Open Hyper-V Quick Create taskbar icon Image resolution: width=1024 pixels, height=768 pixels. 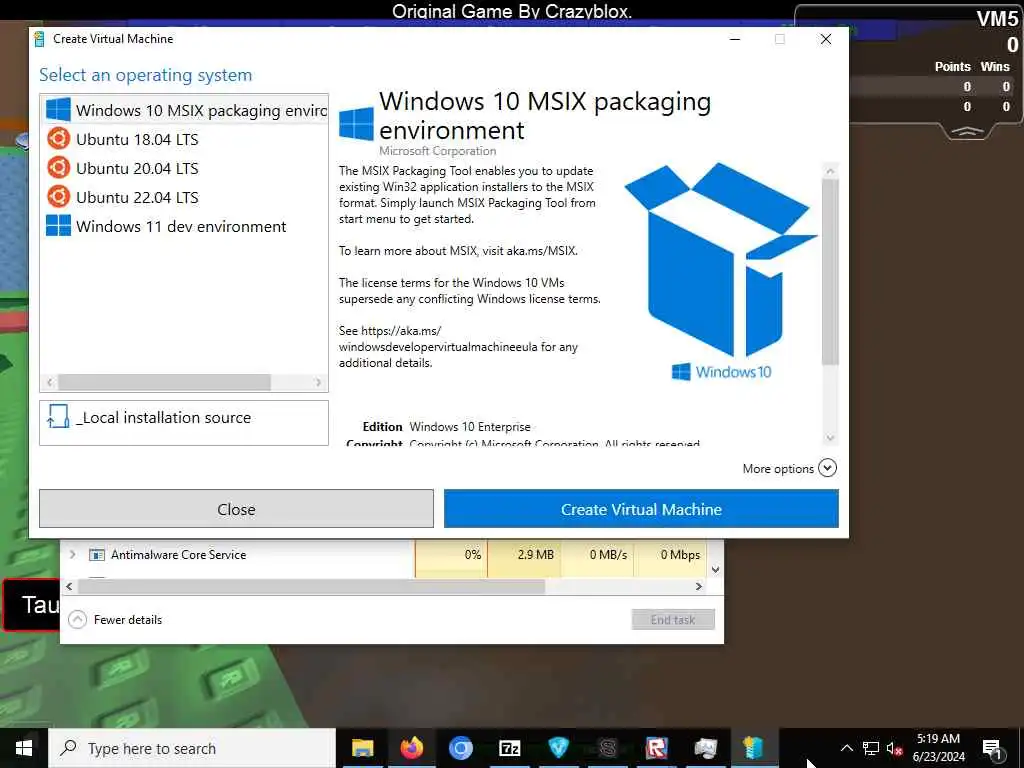(x=754, y=748)
